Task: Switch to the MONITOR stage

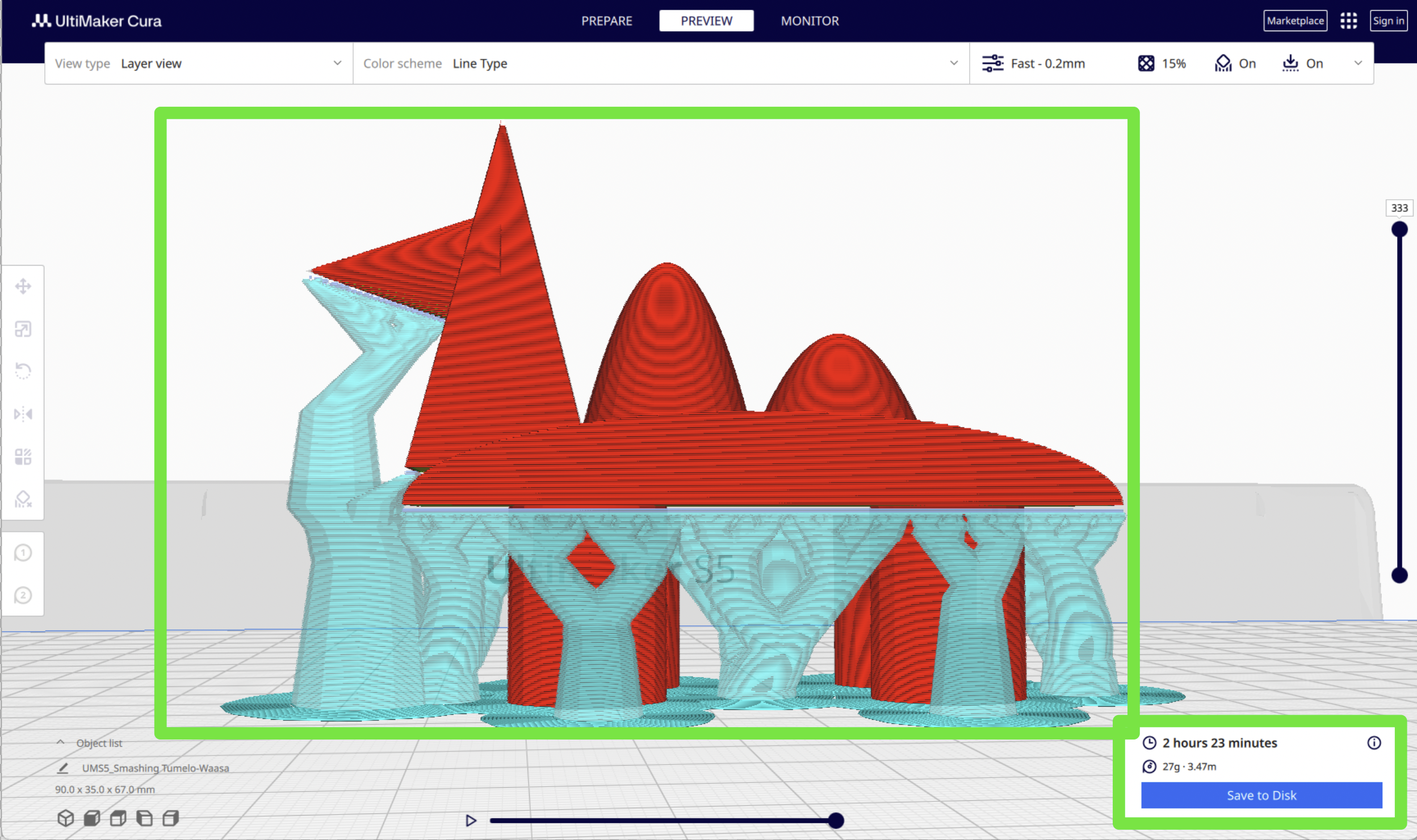Action: coord(810,21)
